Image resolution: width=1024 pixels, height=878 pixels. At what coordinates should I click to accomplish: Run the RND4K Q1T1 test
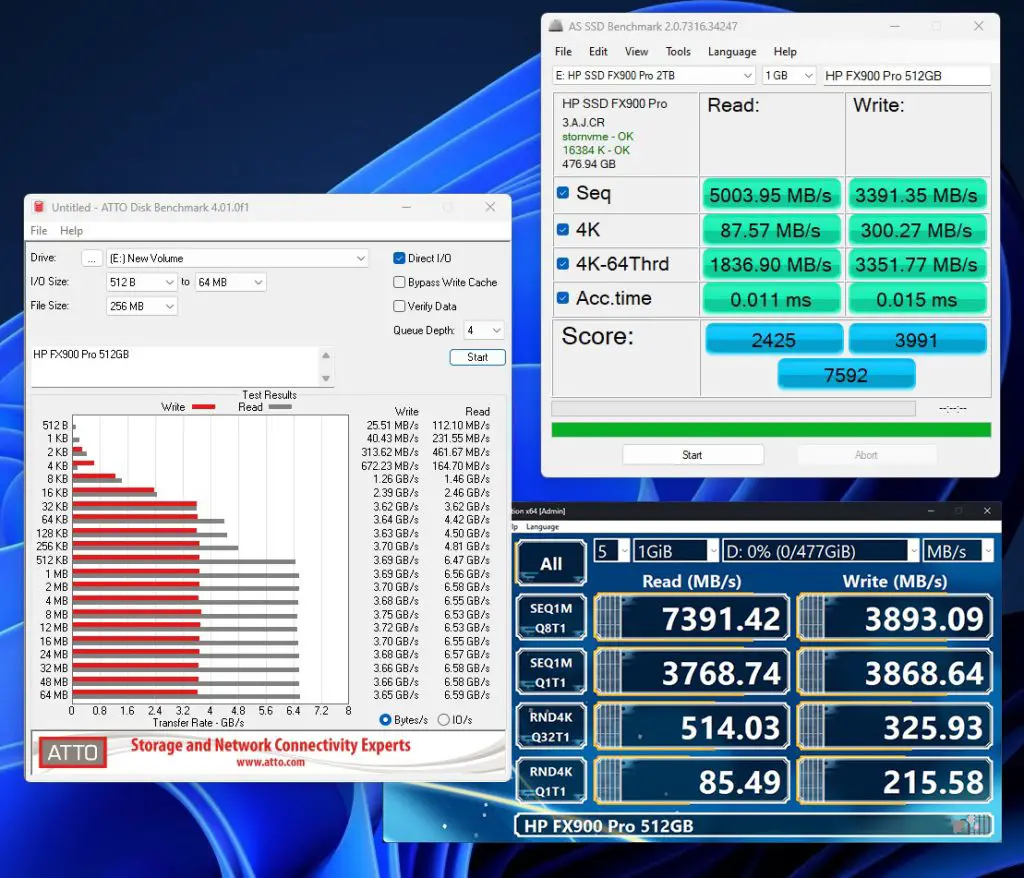click(x=551, y=781)
